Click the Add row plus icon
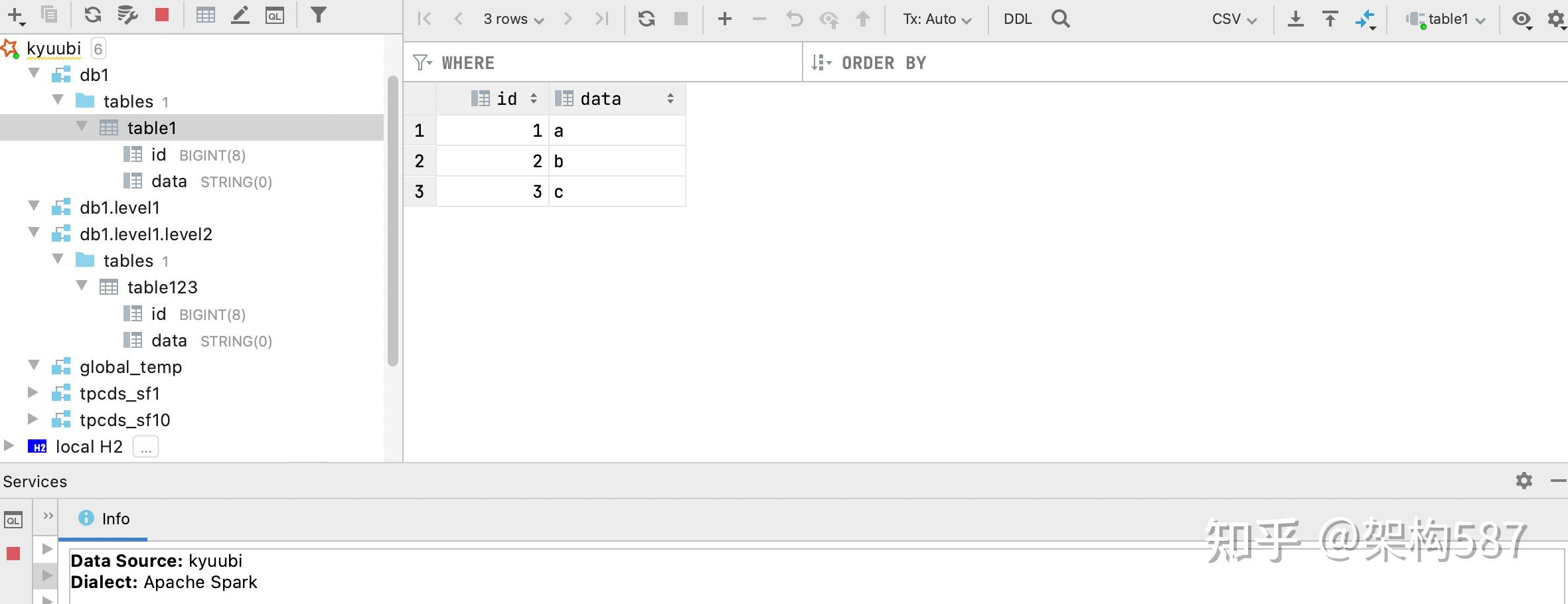 tap(725, 19)
